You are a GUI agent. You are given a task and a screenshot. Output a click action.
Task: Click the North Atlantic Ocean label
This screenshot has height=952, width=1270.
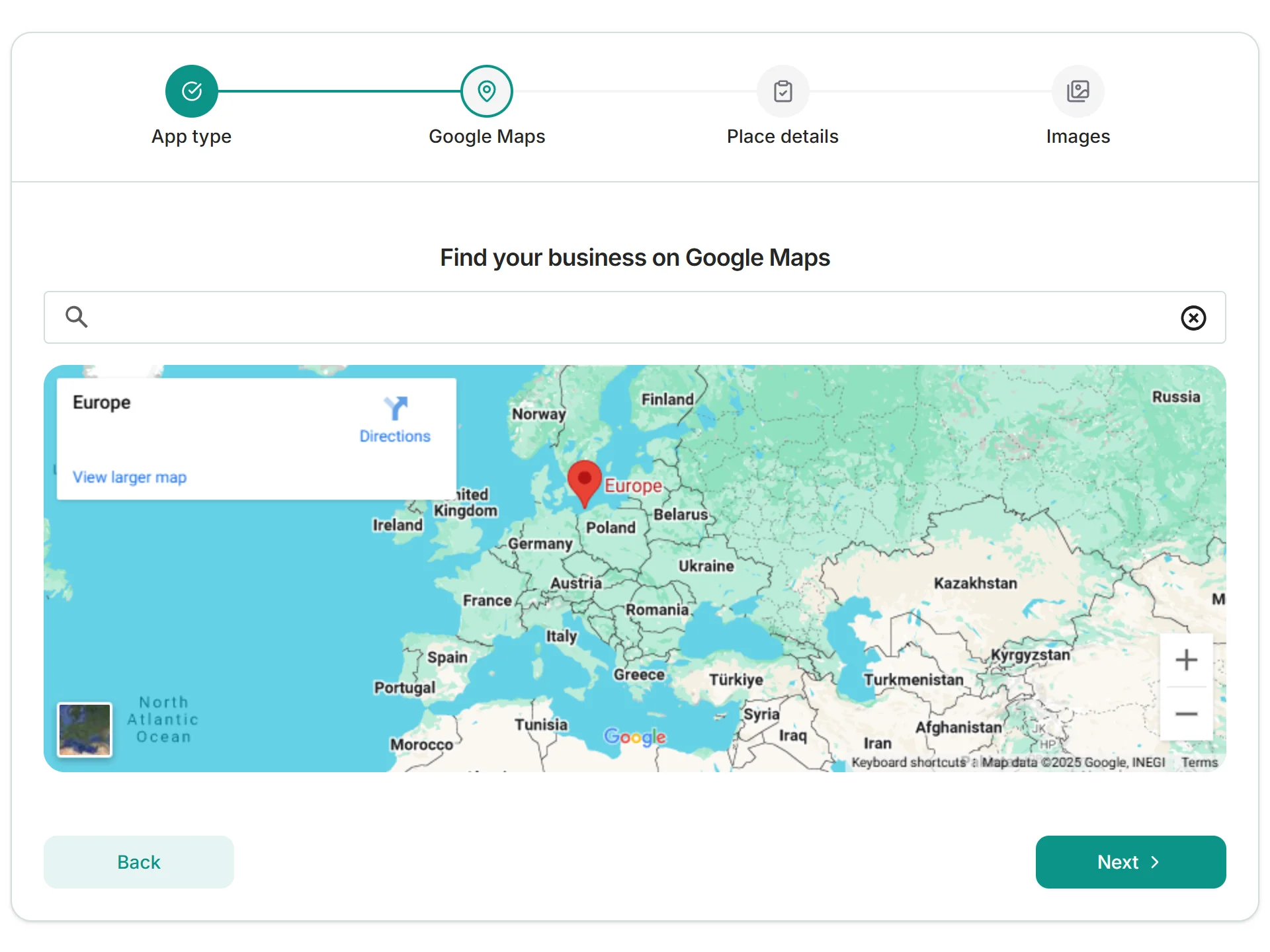(163, 719)
